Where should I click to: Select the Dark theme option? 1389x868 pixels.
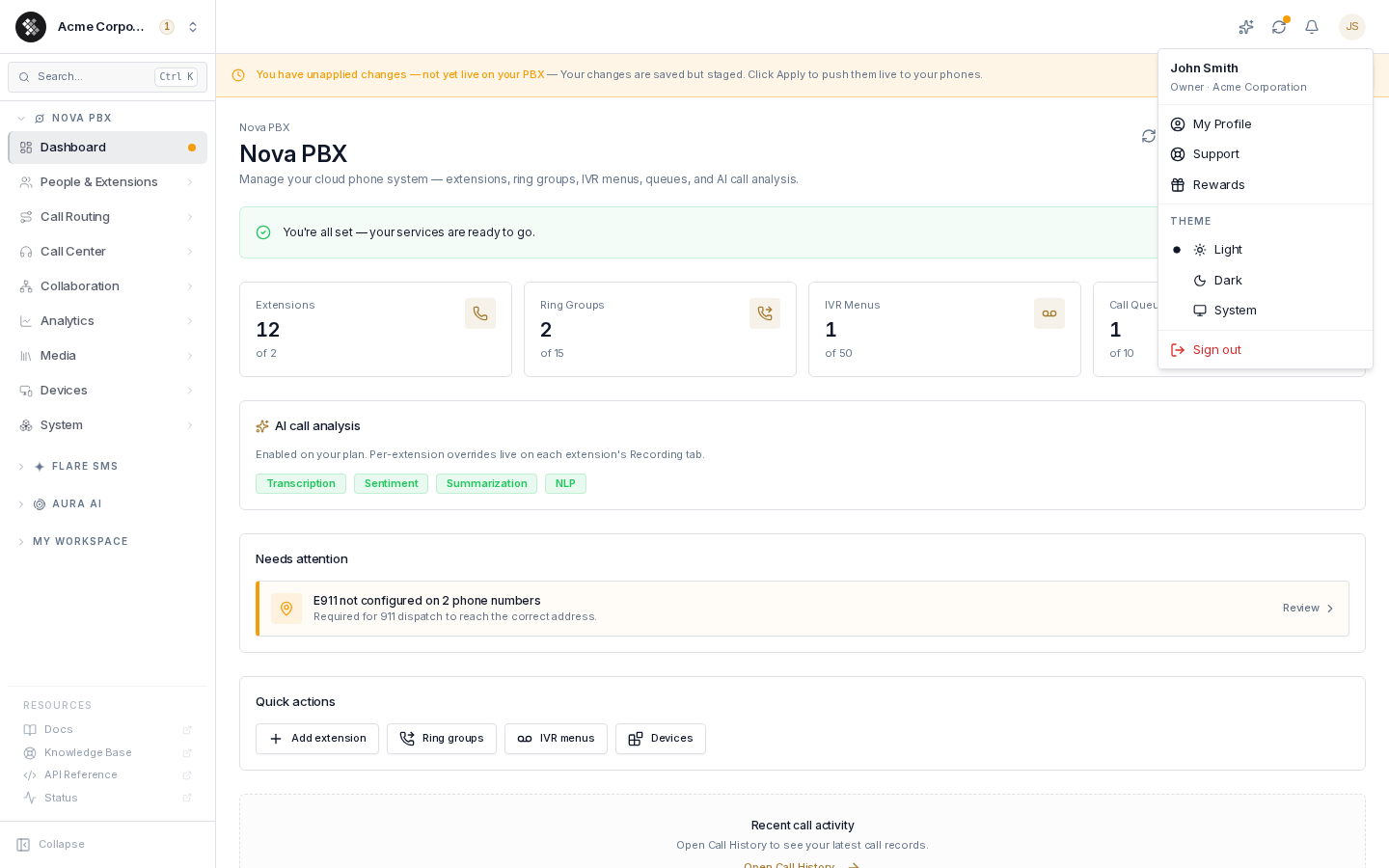point(1266,281)
